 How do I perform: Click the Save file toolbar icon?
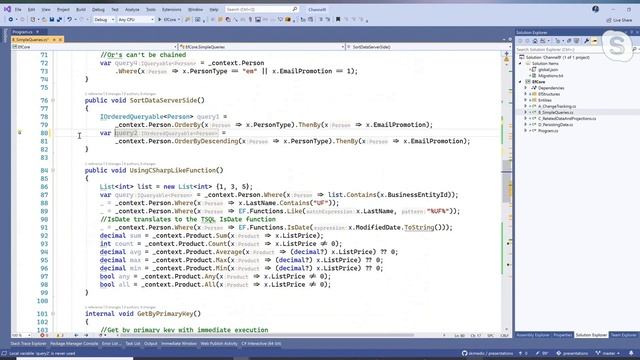52,20
